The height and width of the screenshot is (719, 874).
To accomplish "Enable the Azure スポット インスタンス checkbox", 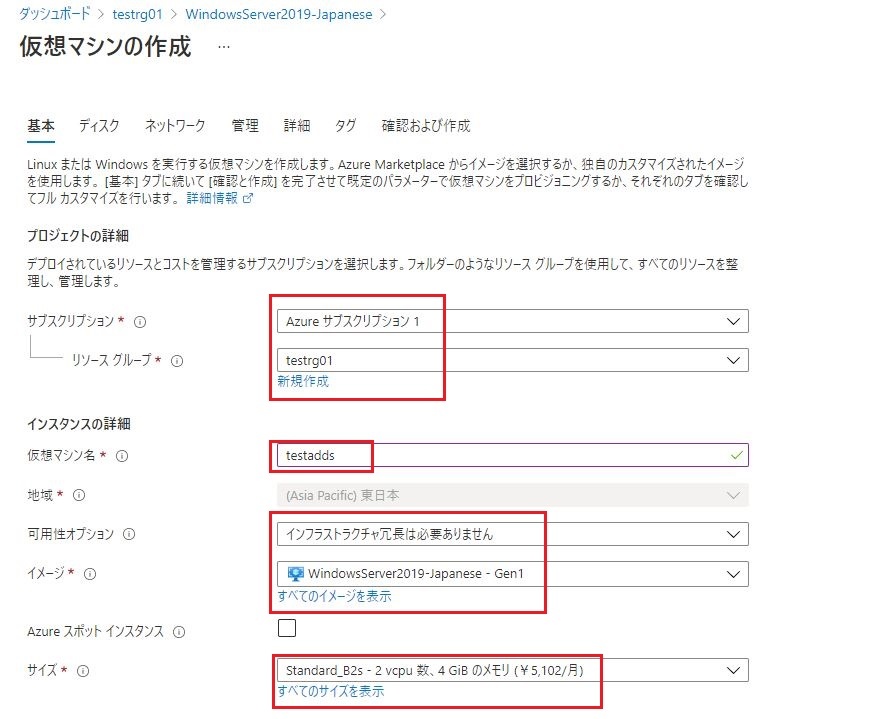I will point(287,628).
